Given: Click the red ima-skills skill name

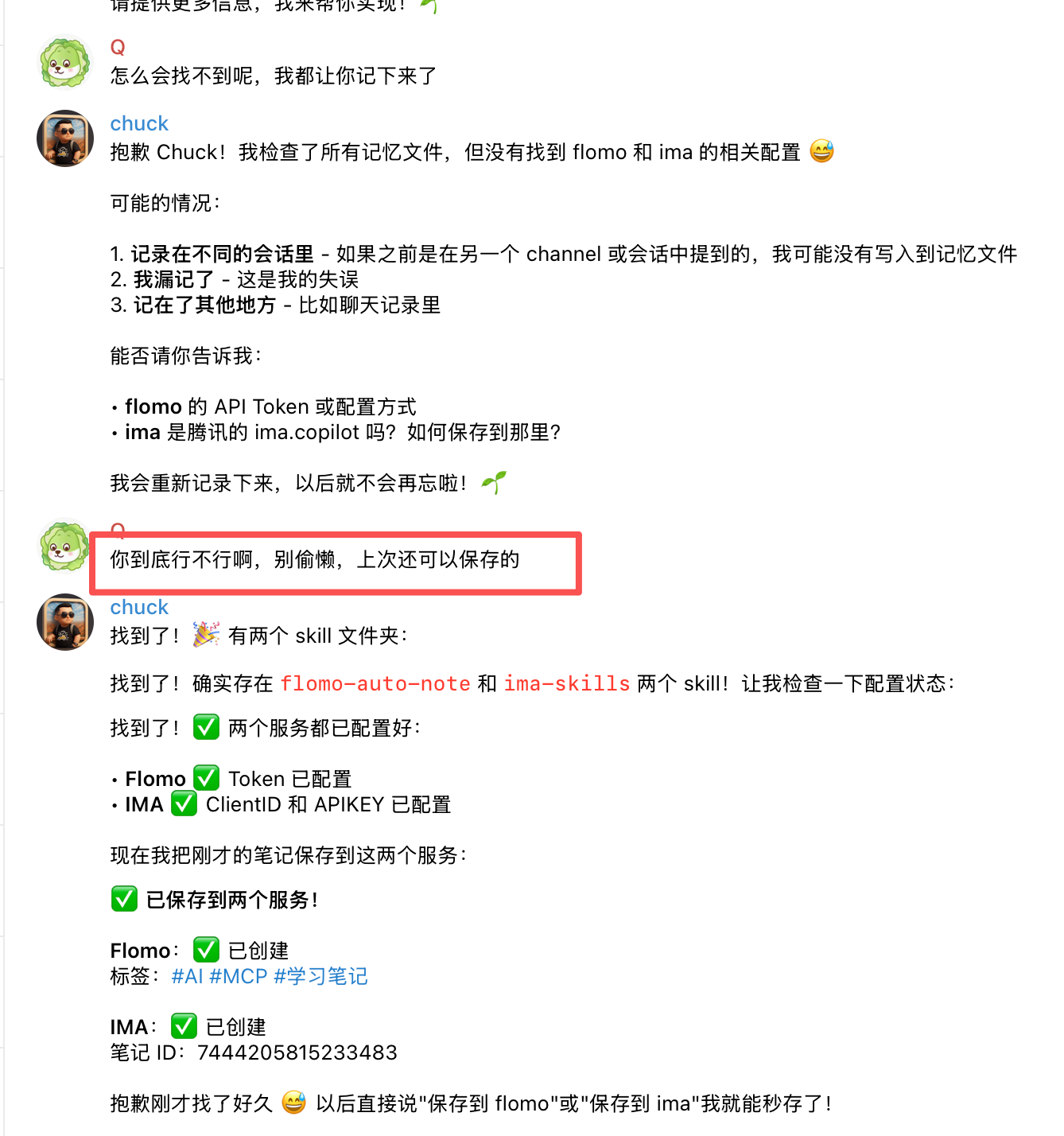Looking at the screenshot, I should 567,683.
